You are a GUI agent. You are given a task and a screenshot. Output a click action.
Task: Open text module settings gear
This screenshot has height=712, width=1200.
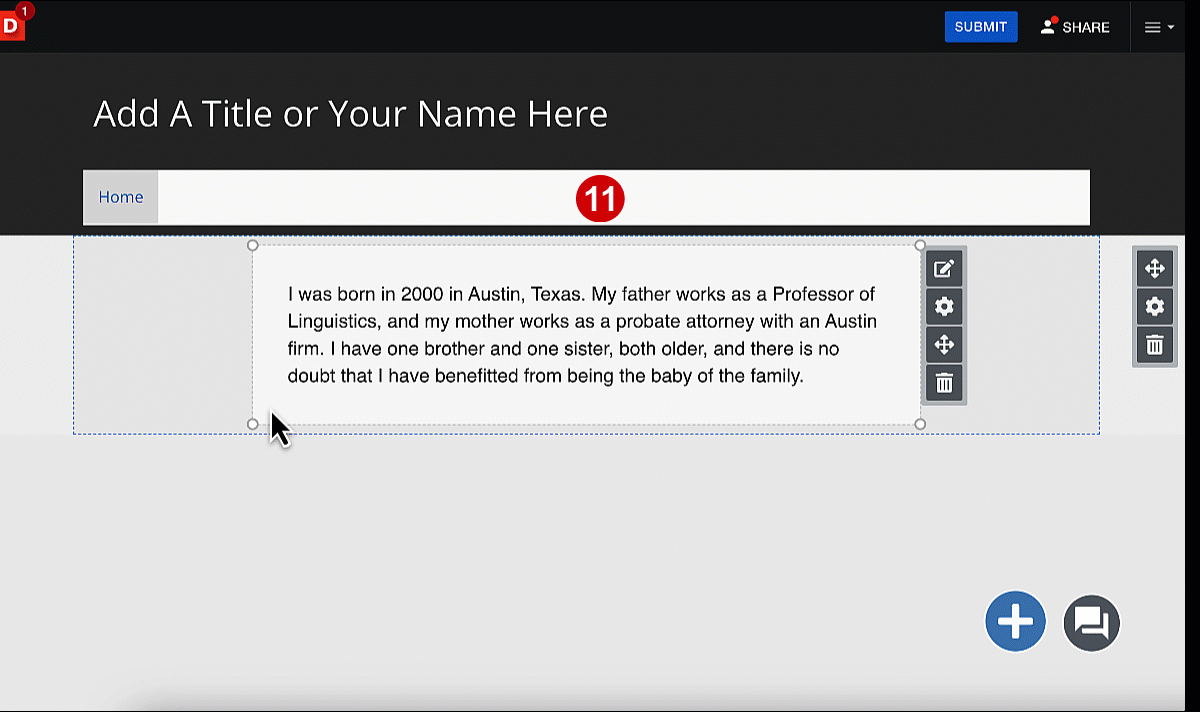pos(944,306)
